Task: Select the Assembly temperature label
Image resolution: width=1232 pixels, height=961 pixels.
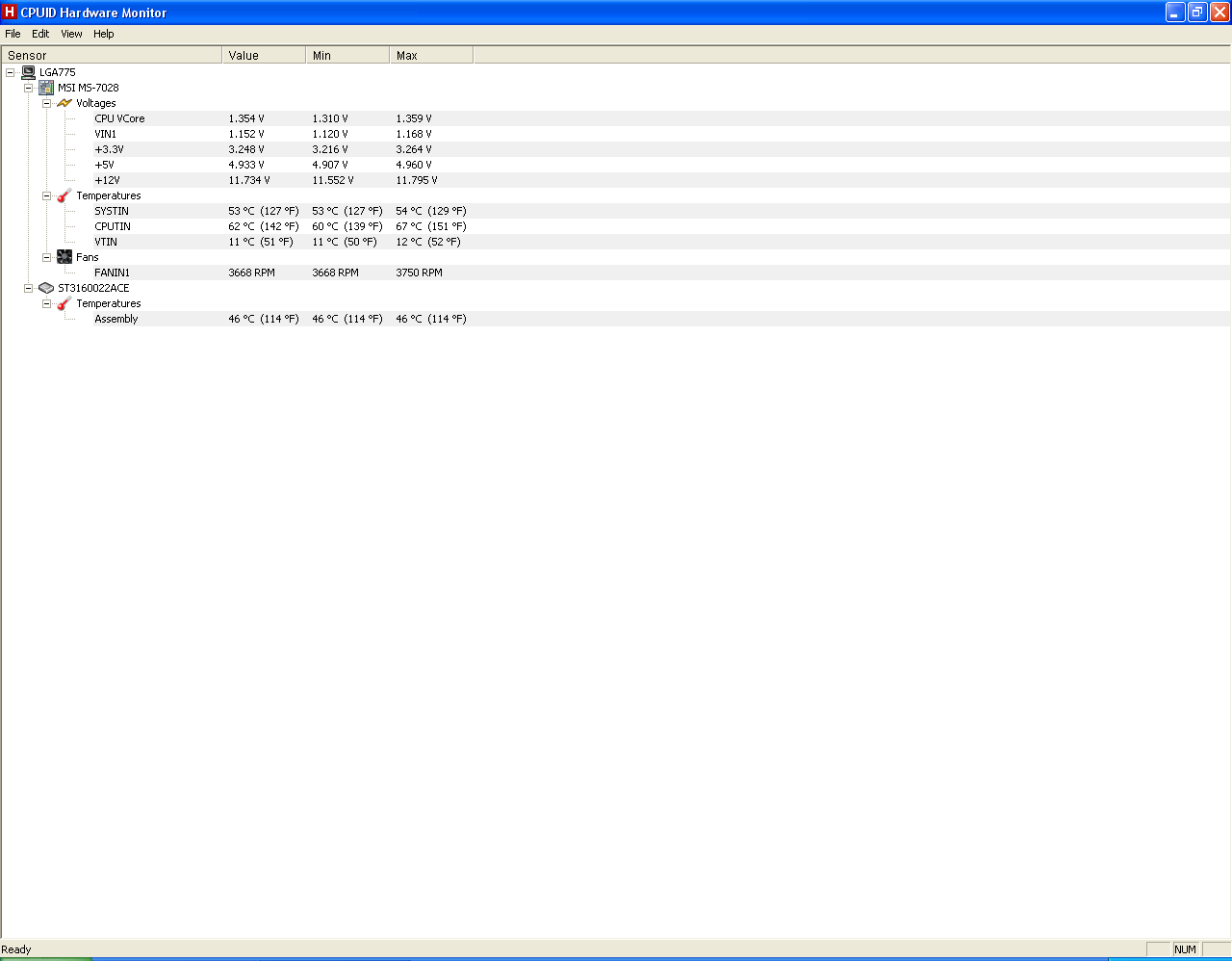Action: (x=116, y=319)
